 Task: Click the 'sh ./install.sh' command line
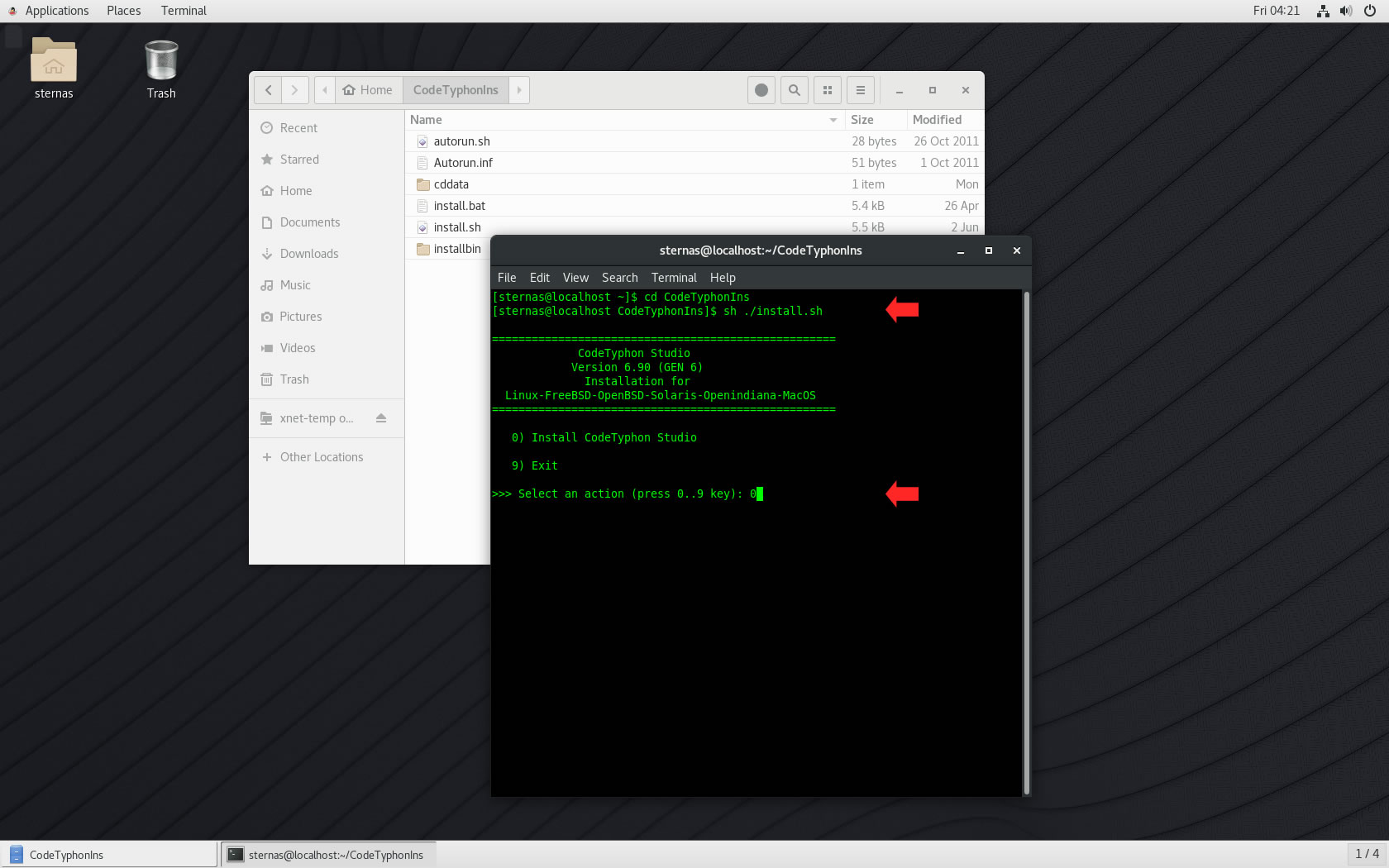tap(773, 311)
